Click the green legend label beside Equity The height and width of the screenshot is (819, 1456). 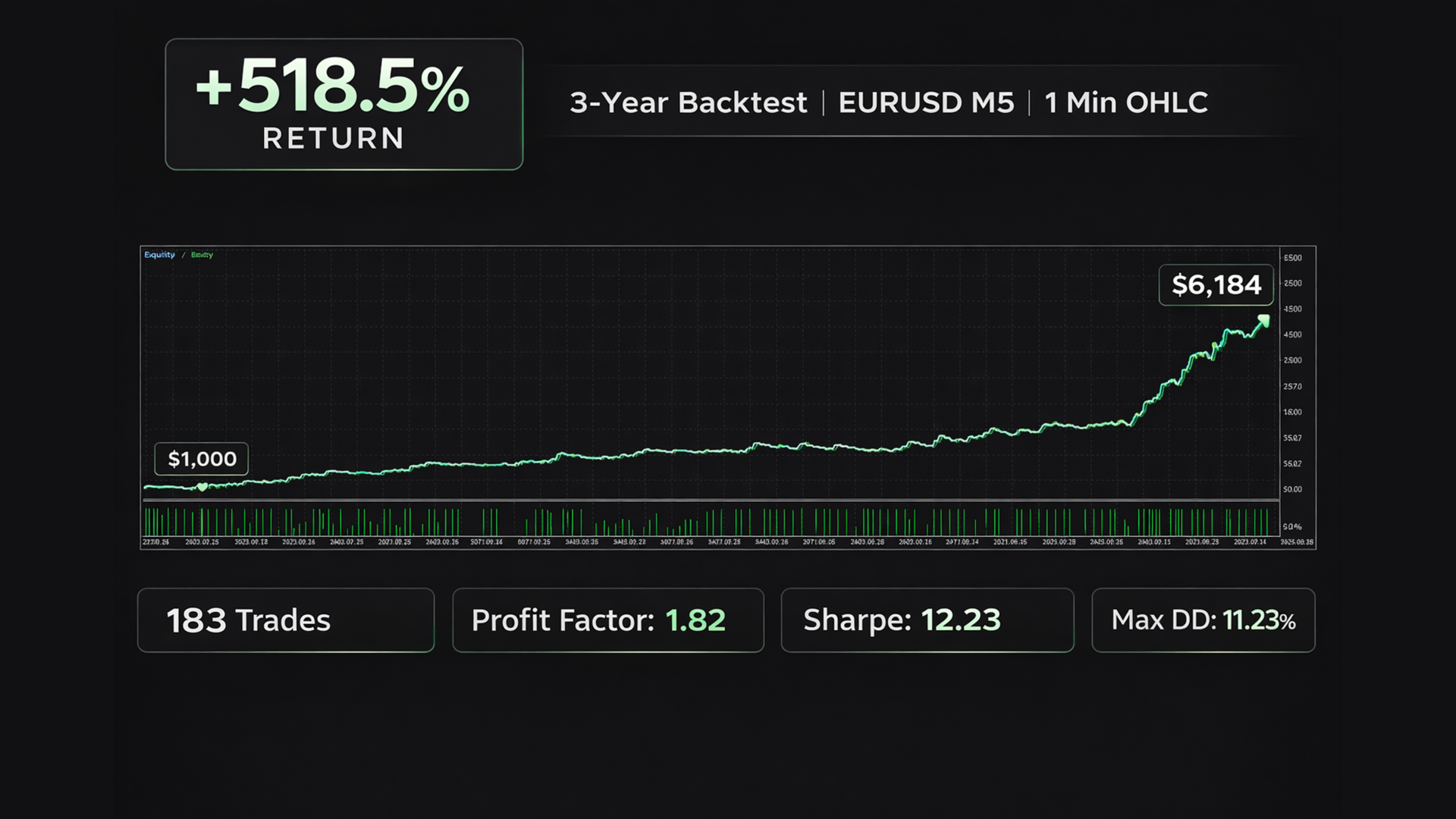click(x=202, y=255)
